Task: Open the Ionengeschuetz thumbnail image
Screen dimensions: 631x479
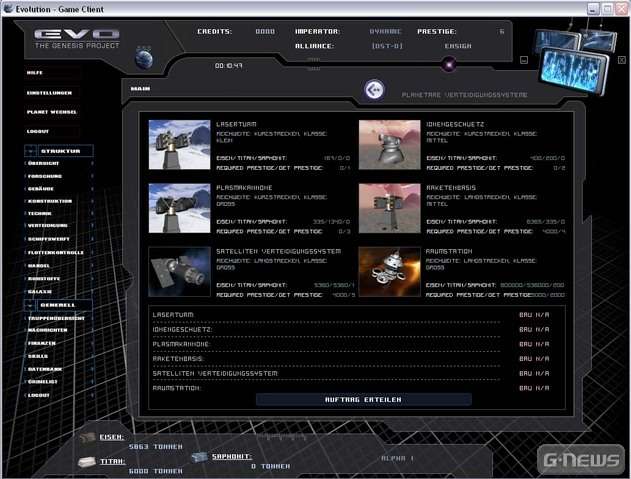Action: click(x=390, y=145)
